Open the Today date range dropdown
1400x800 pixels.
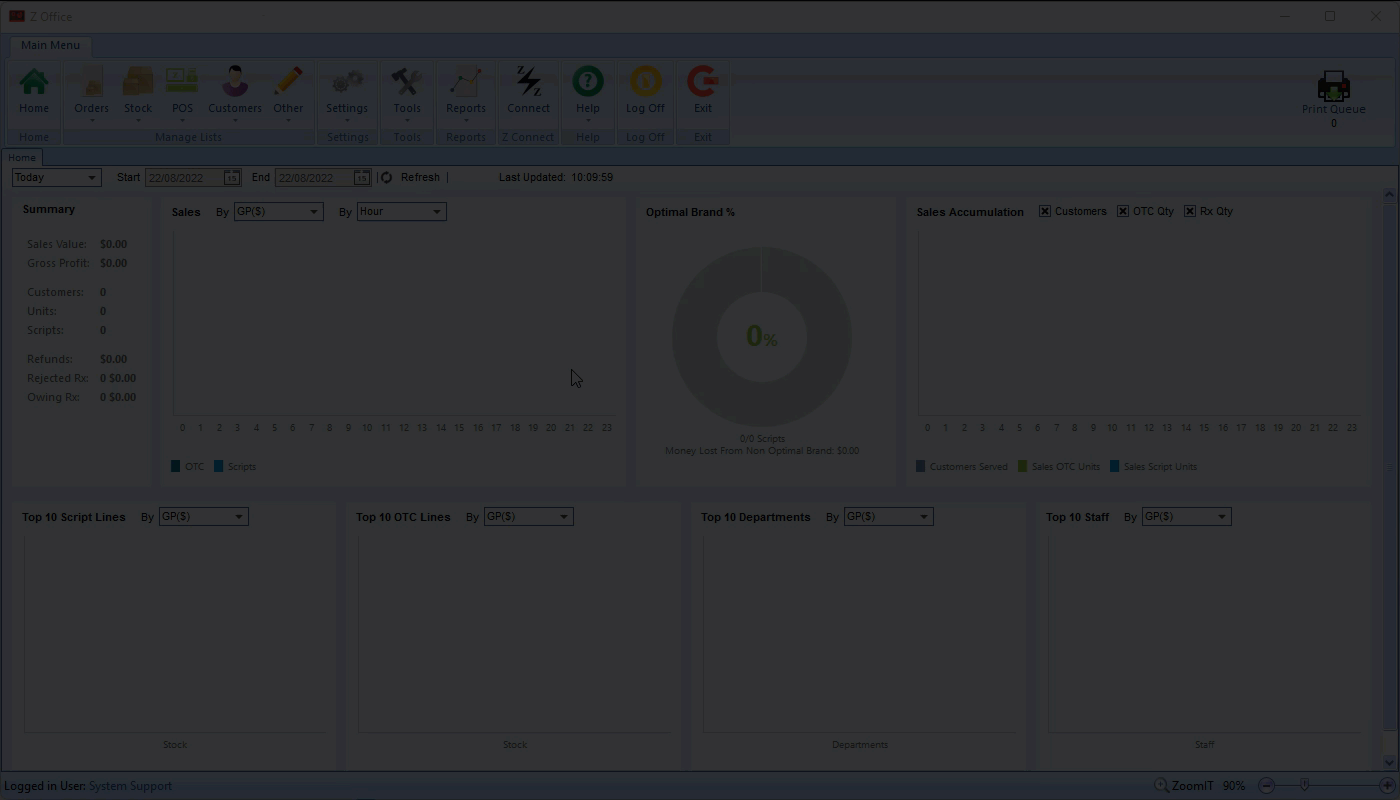[x=56, y=177]
